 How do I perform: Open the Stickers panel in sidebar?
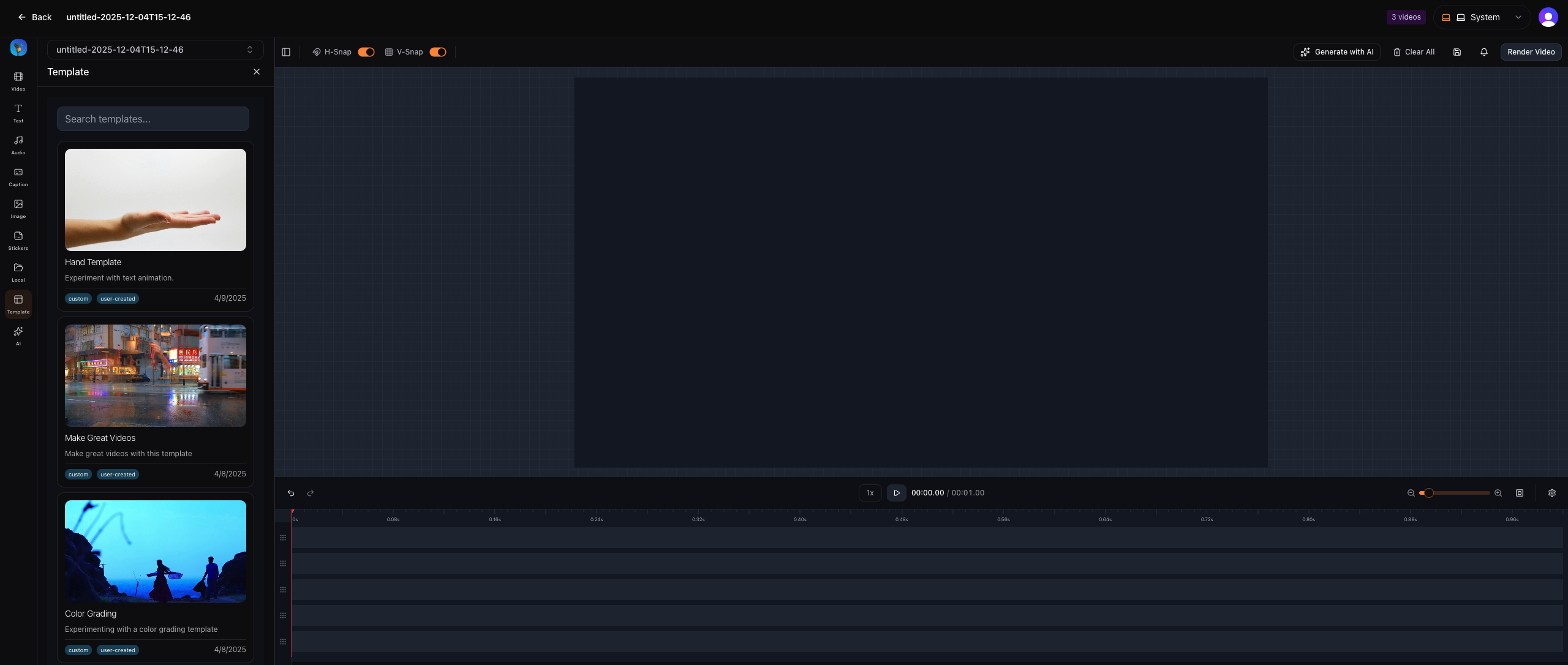point(18,240)
